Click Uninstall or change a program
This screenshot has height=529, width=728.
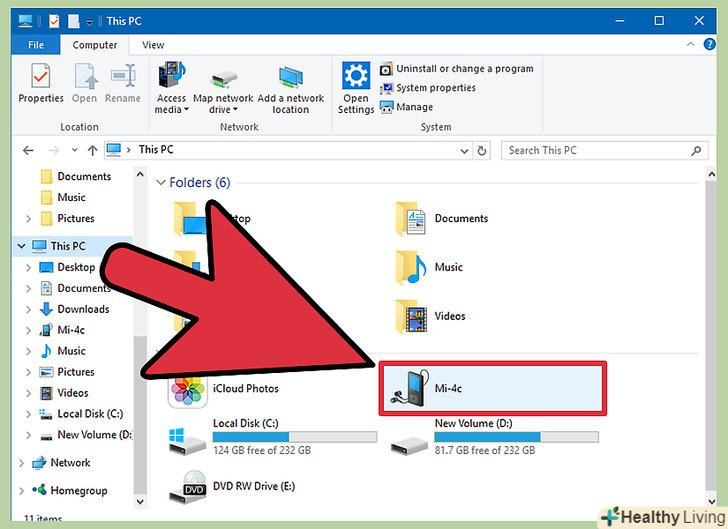(457, 69)
